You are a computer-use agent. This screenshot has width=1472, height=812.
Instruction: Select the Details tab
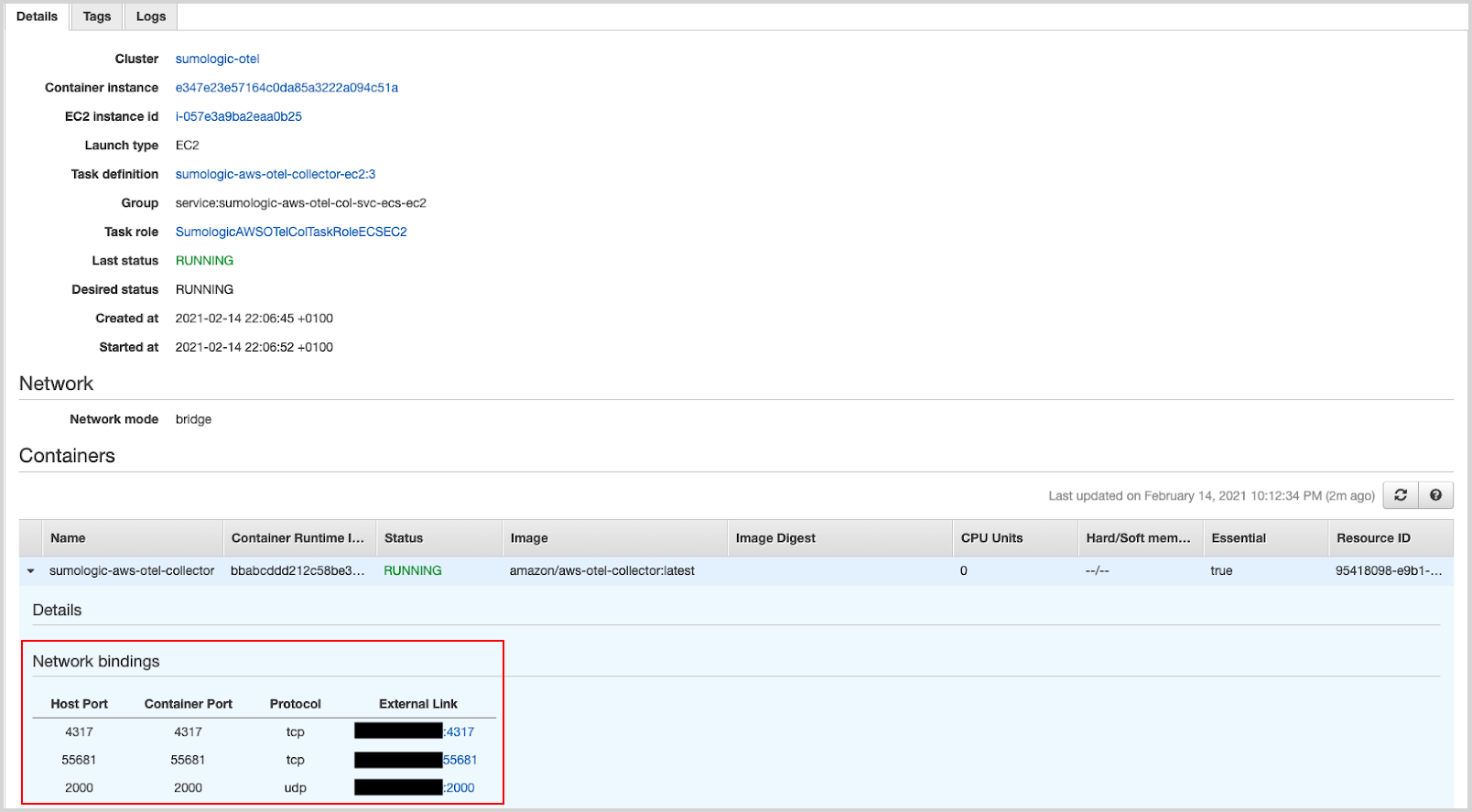point(37,16)
